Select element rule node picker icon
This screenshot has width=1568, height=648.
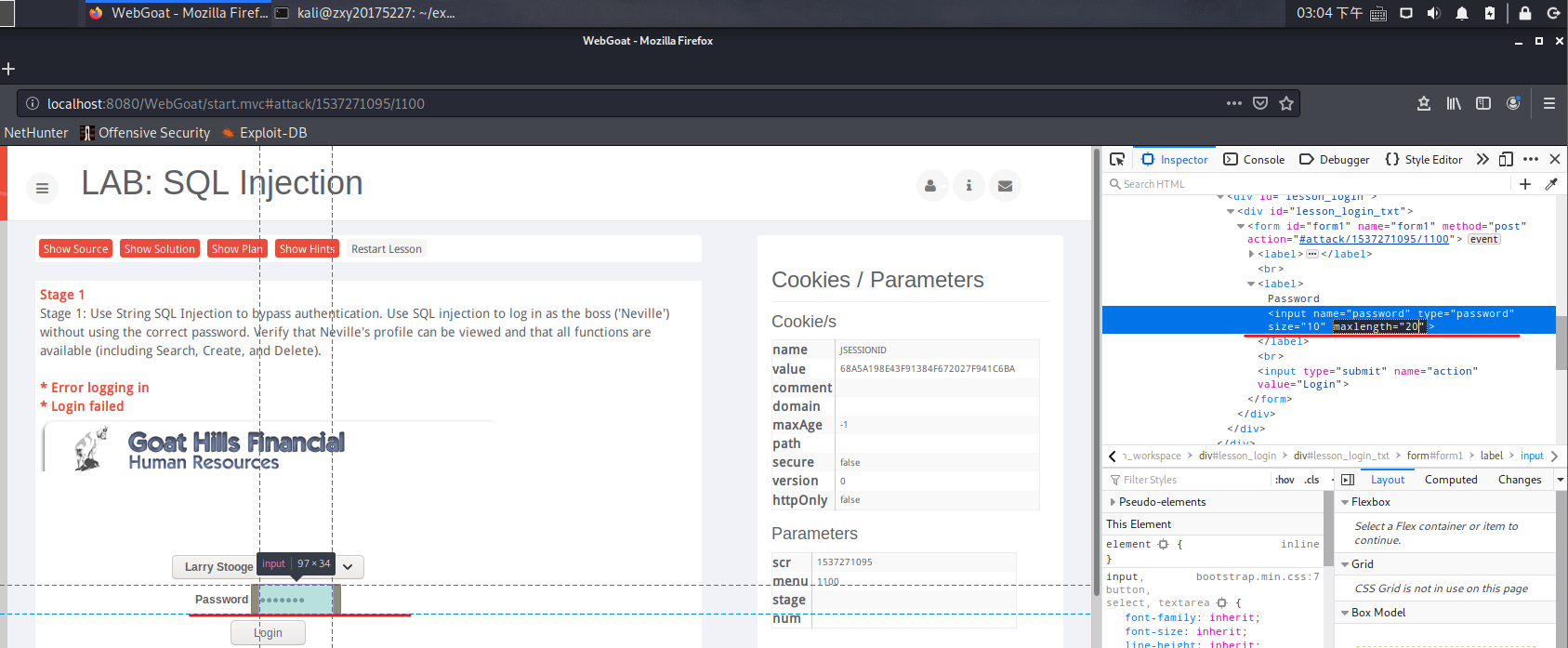(1163, 544)
